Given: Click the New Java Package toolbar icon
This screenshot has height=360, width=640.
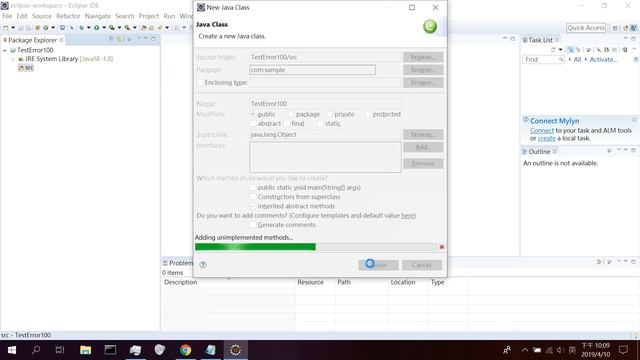Looking at the screenshot, I should (37, 28).
